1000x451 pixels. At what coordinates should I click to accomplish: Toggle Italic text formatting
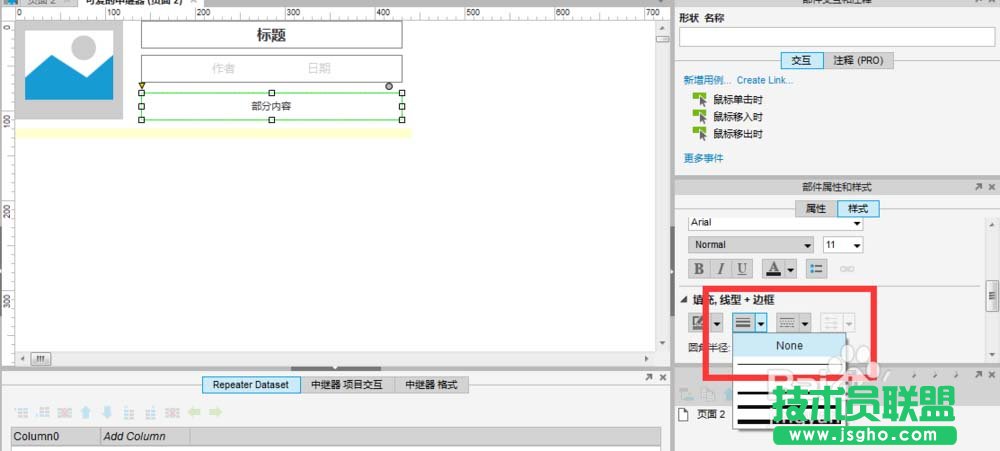pos(720,269)
